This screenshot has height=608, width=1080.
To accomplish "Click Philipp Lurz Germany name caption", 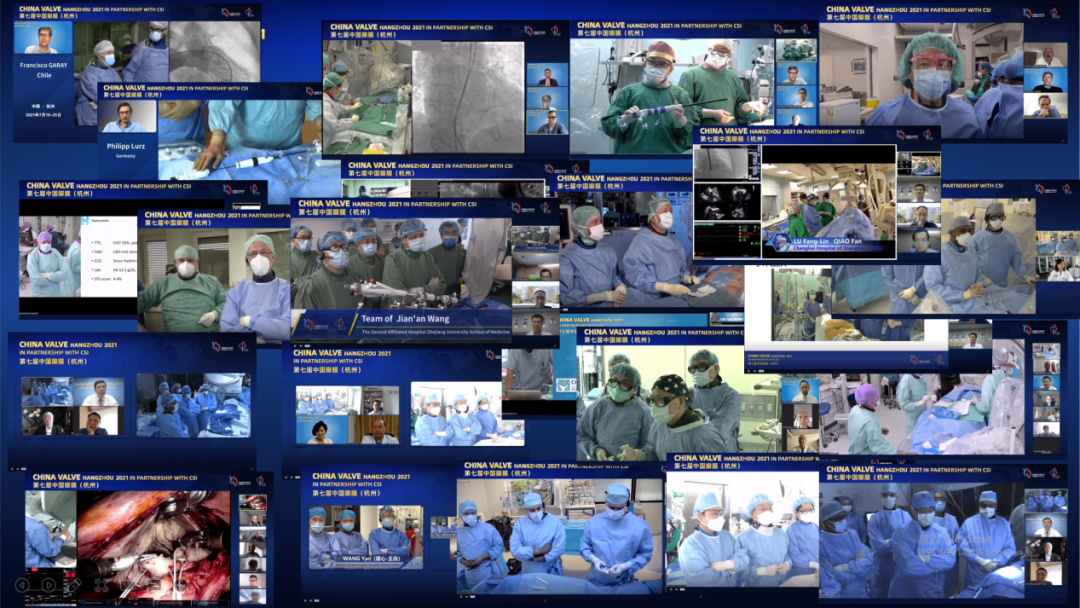I will click(127, 146).
